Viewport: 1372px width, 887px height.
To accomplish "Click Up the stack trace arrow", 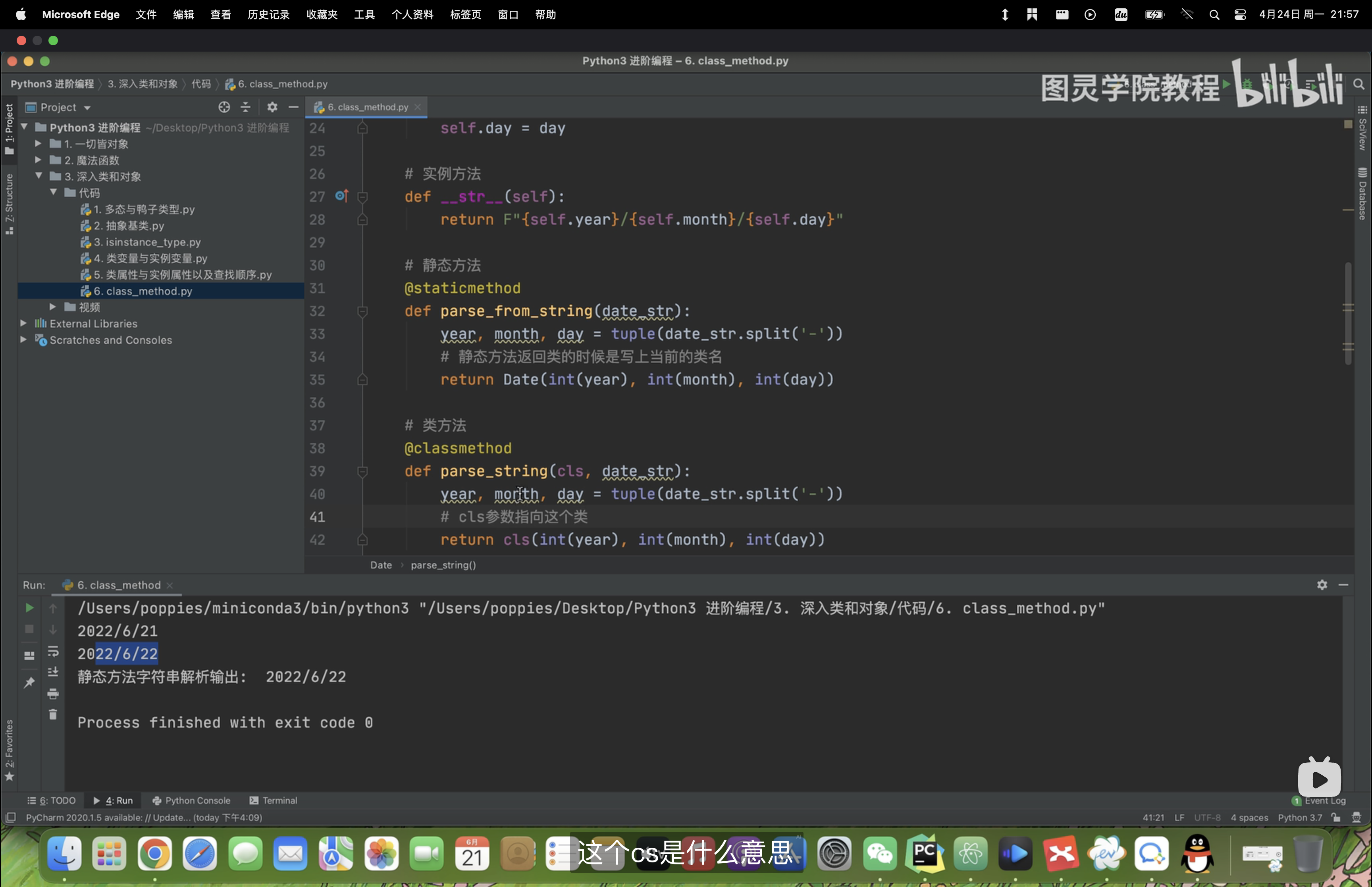I will pos(53,607).
